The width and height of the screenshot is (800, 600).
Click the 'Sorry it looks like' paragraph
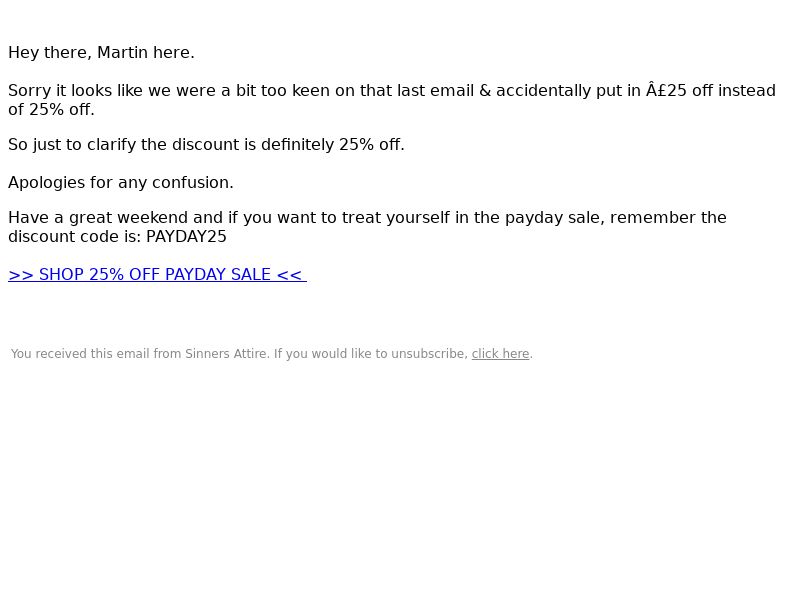click(392, 100)
